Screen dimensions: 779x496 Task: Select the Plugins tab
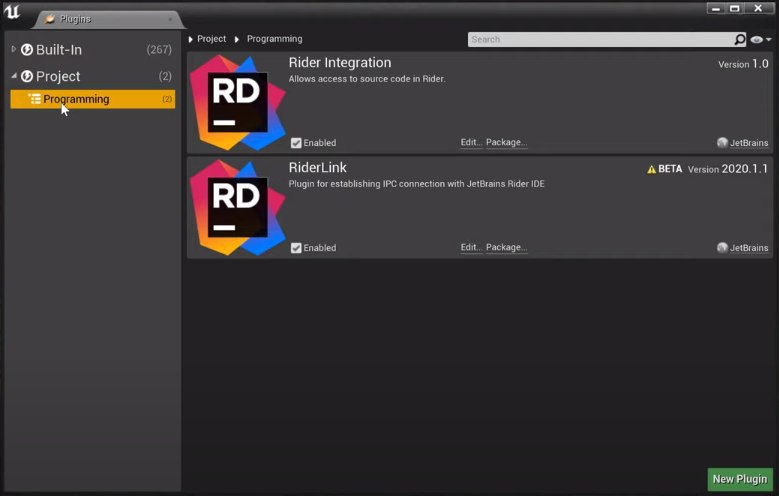tap(108, 19)
